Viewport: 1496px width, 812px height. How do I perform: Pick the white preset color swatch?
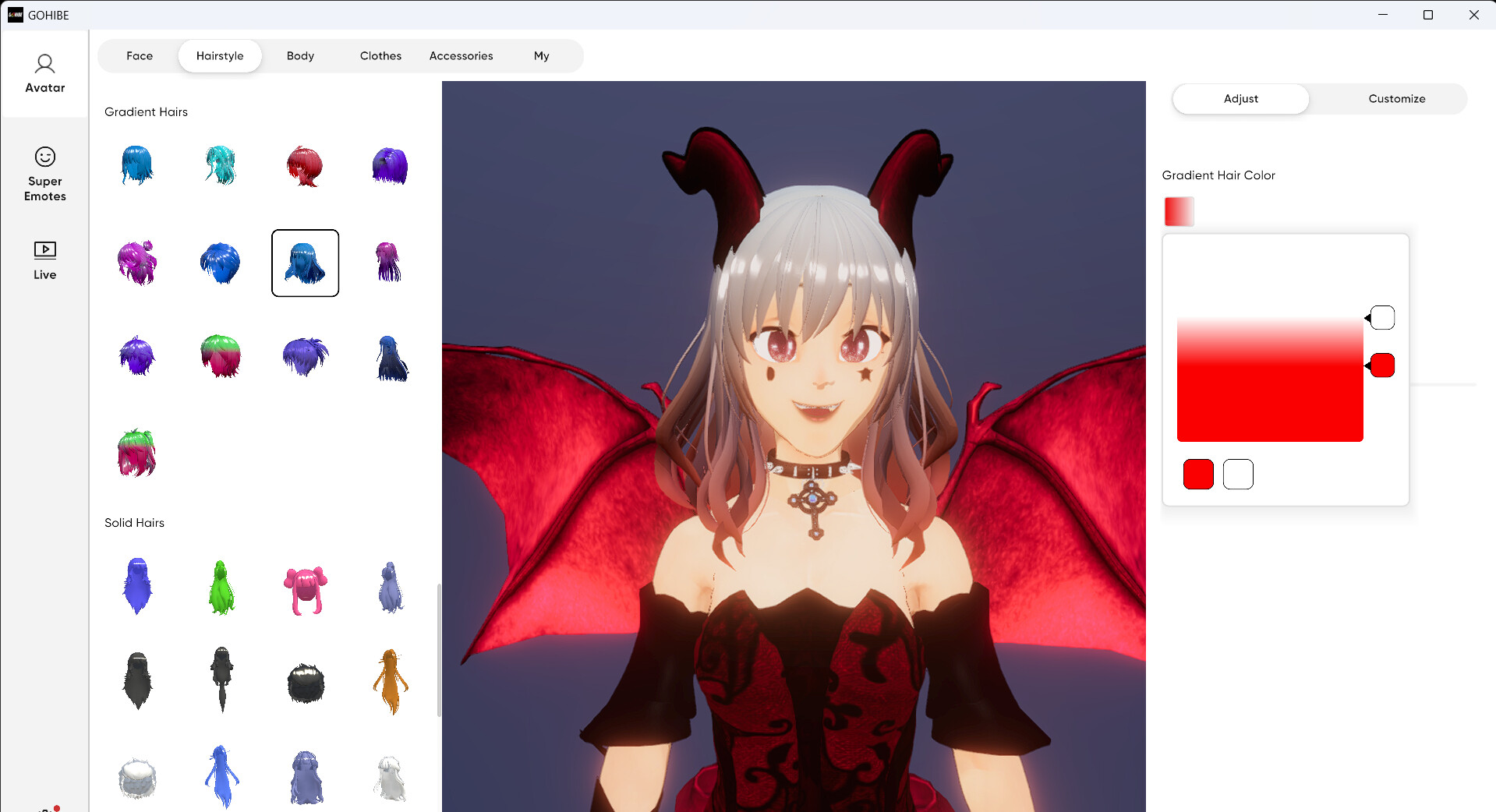[x=1238, y=475]
